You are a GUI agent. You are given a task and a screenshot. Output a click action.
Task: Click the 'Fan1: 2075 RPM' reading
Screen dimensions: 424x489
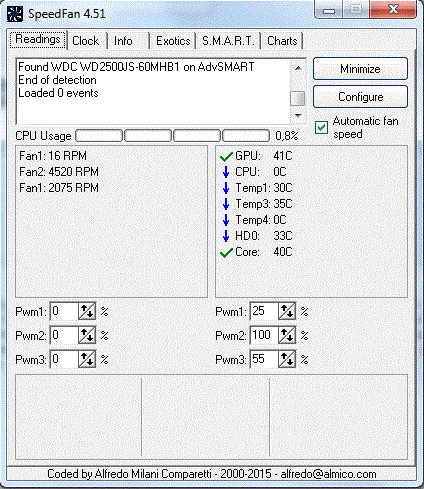tap(59, 188)
